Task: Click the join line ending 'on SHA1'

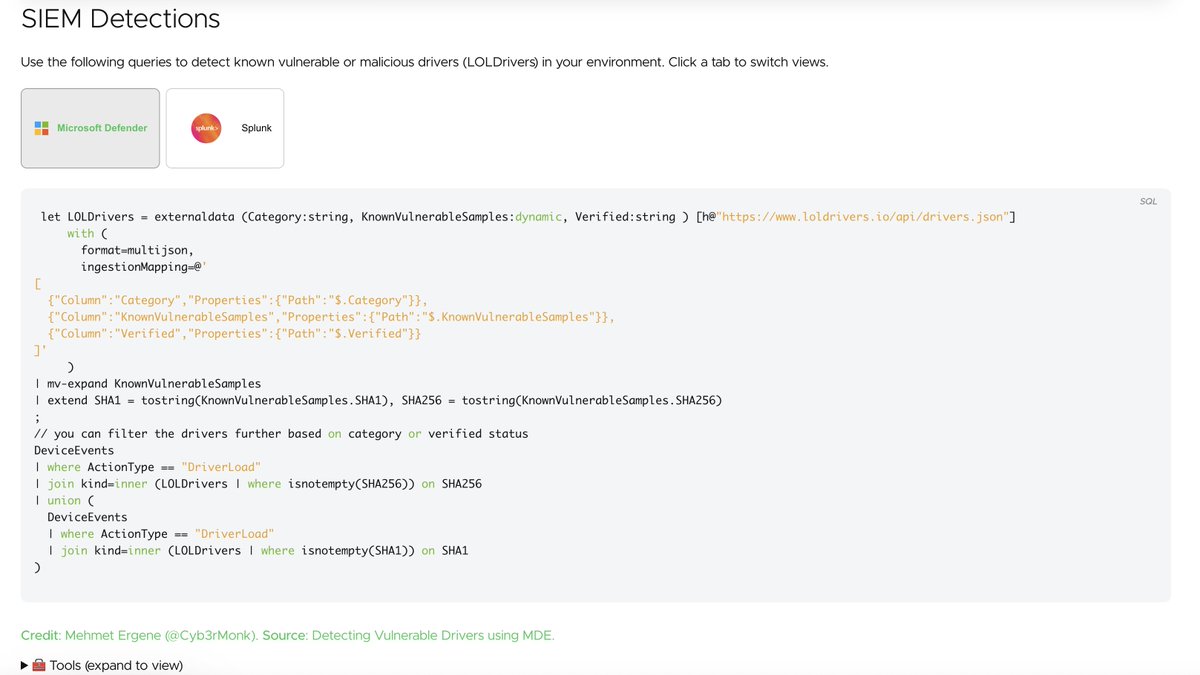Action: coord(258,551)
